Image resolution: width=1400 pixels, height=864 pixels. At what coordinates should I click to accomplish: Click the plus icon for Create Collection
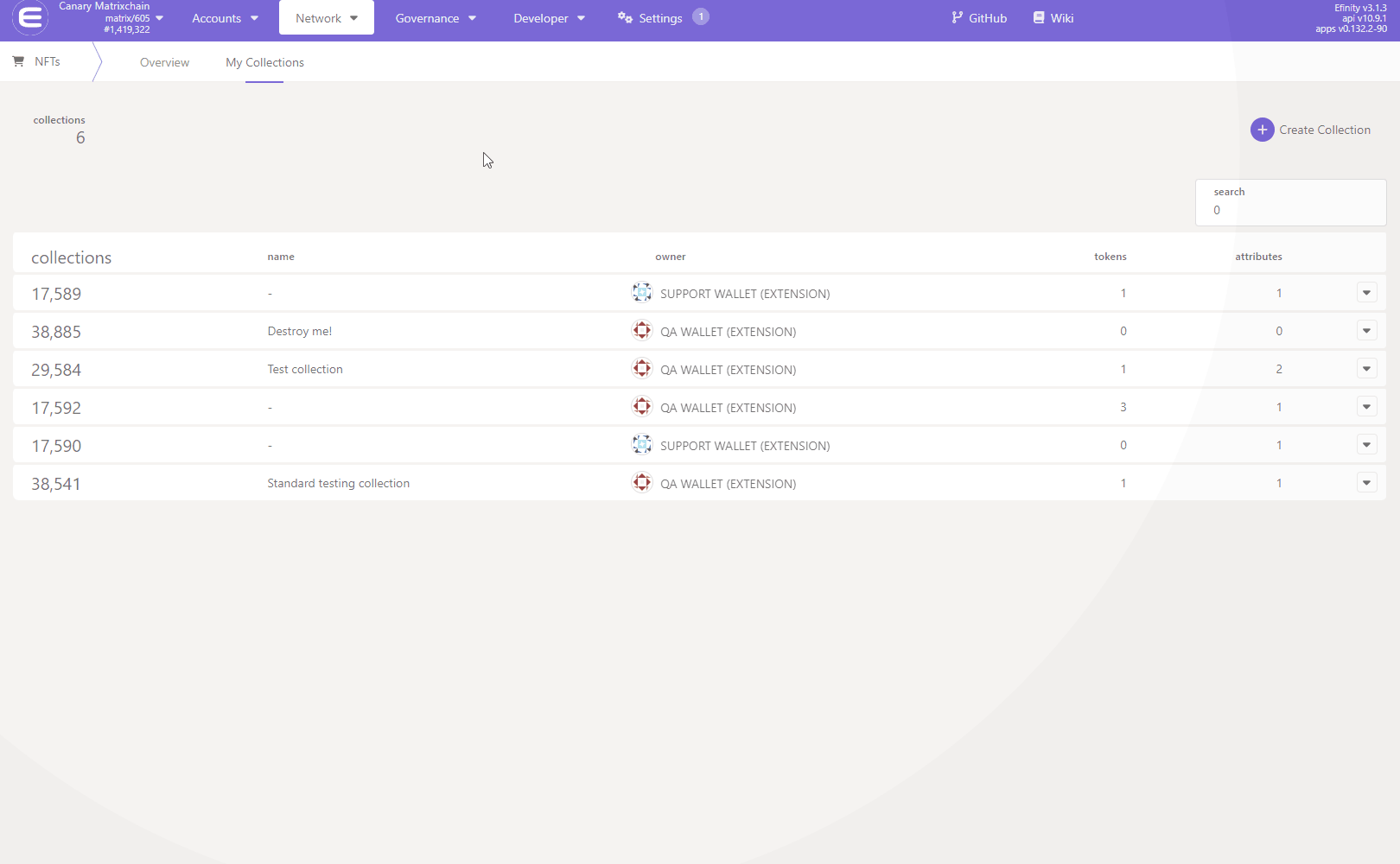pos(1262,130)
